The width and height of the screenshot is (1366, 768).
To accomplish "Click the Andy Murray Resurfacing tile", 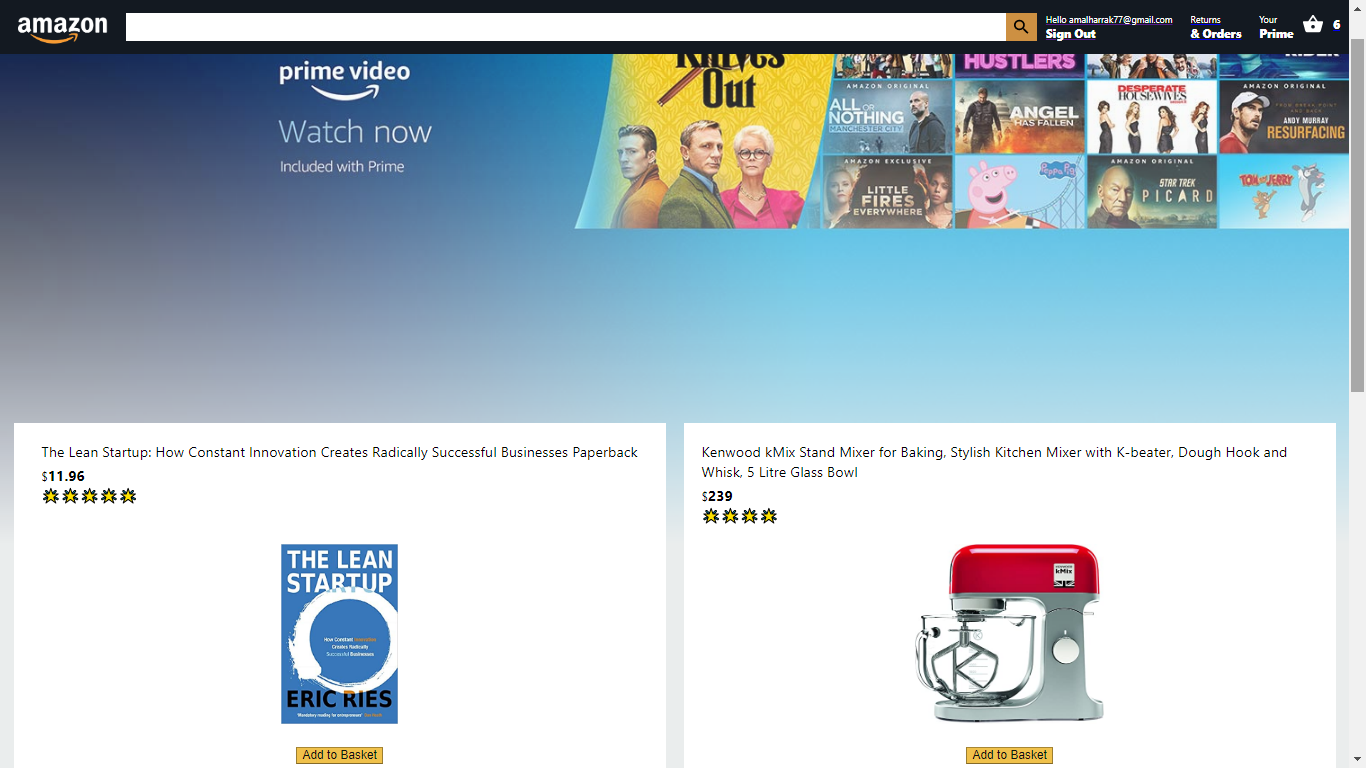I will point(1284,117).
